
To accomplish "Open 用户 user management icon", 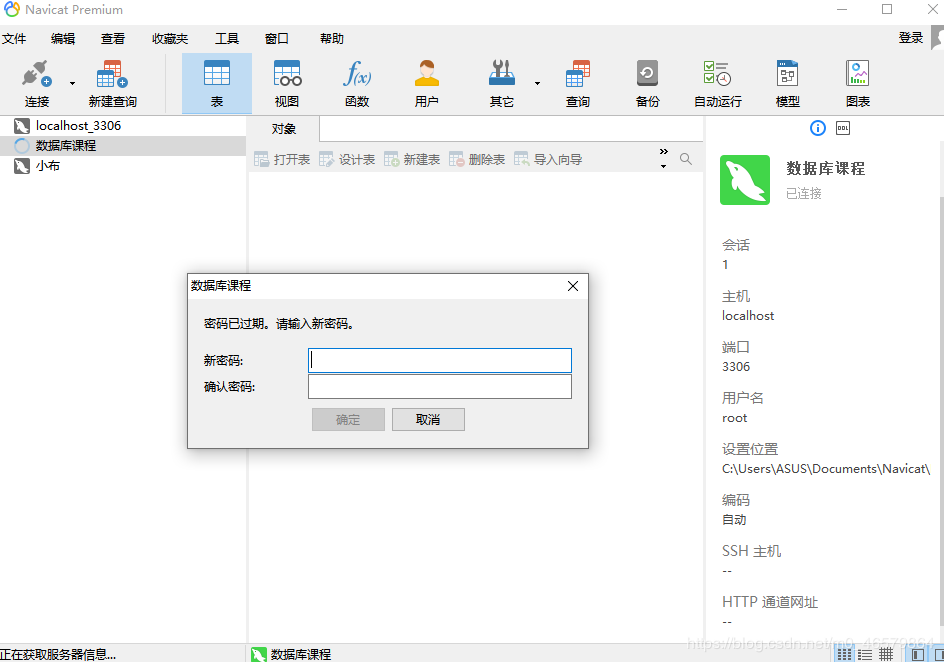I will tap(424, 81).
